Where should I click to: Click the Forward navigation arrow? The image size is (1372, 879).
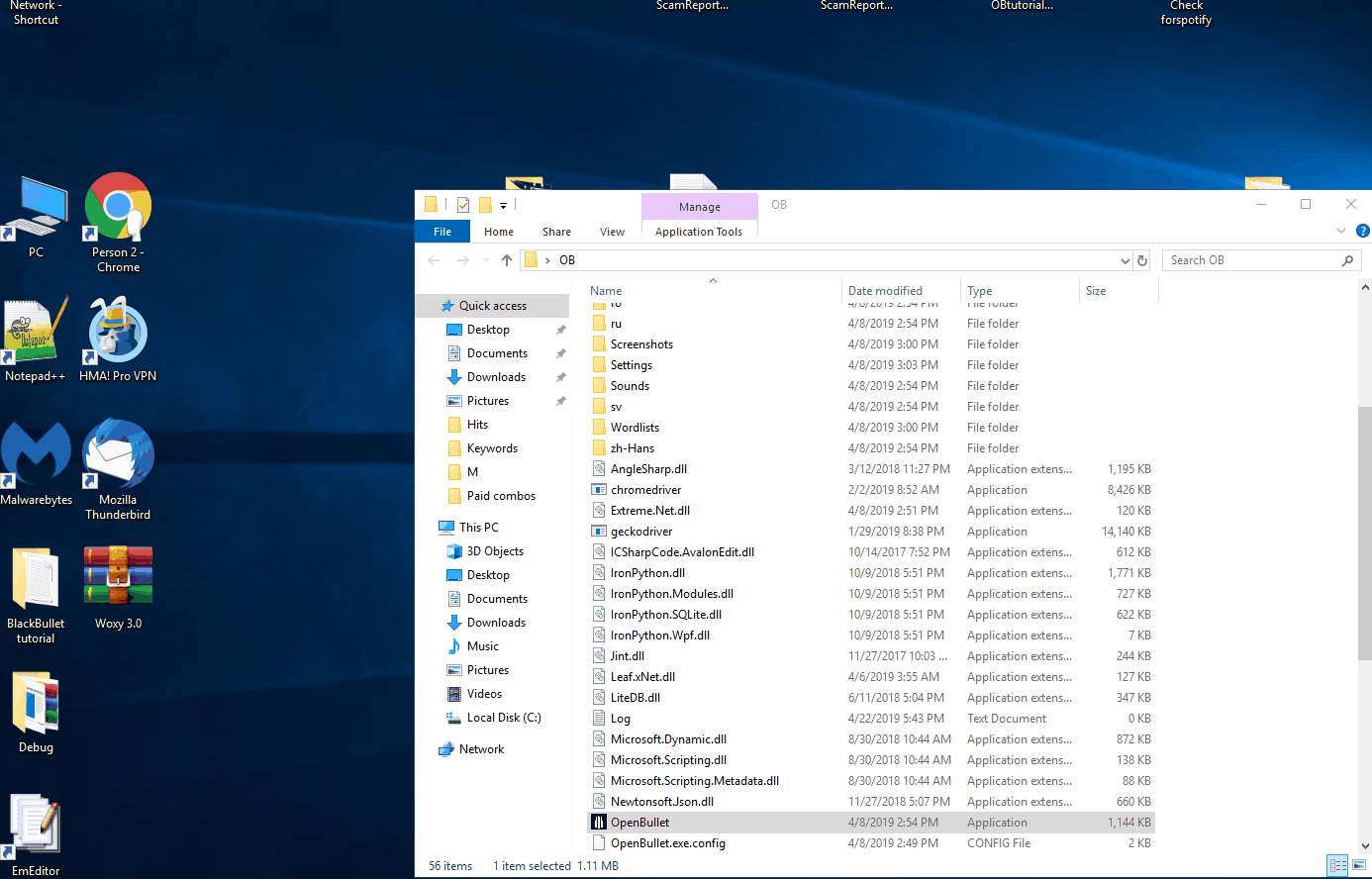[x=463, y=260]
